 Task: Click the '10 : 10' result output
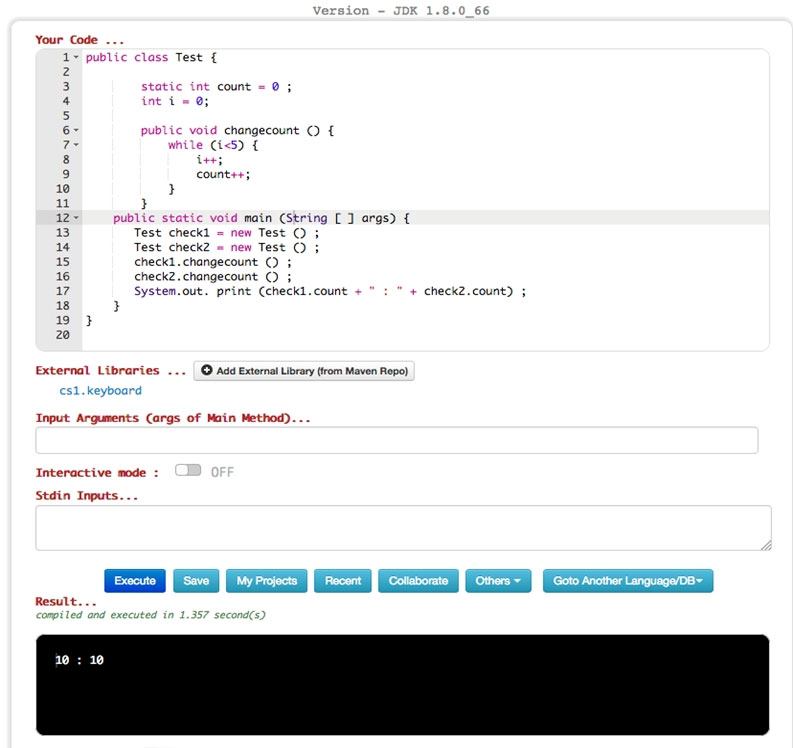click(x=79, y=660)
